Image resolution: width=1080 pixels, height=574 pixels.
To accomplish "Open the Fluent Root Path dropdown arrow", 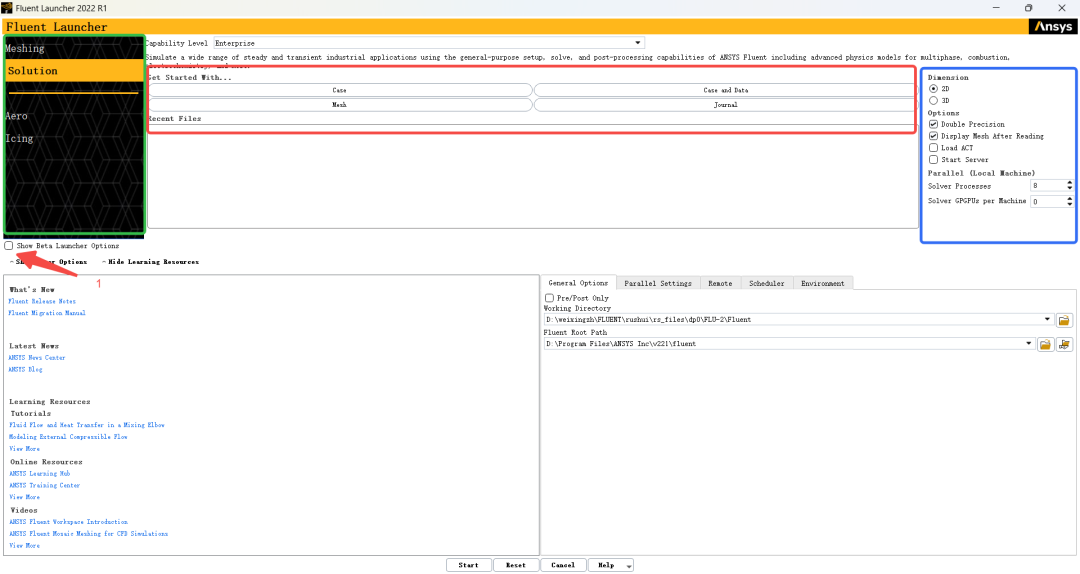I will 1028,343.
